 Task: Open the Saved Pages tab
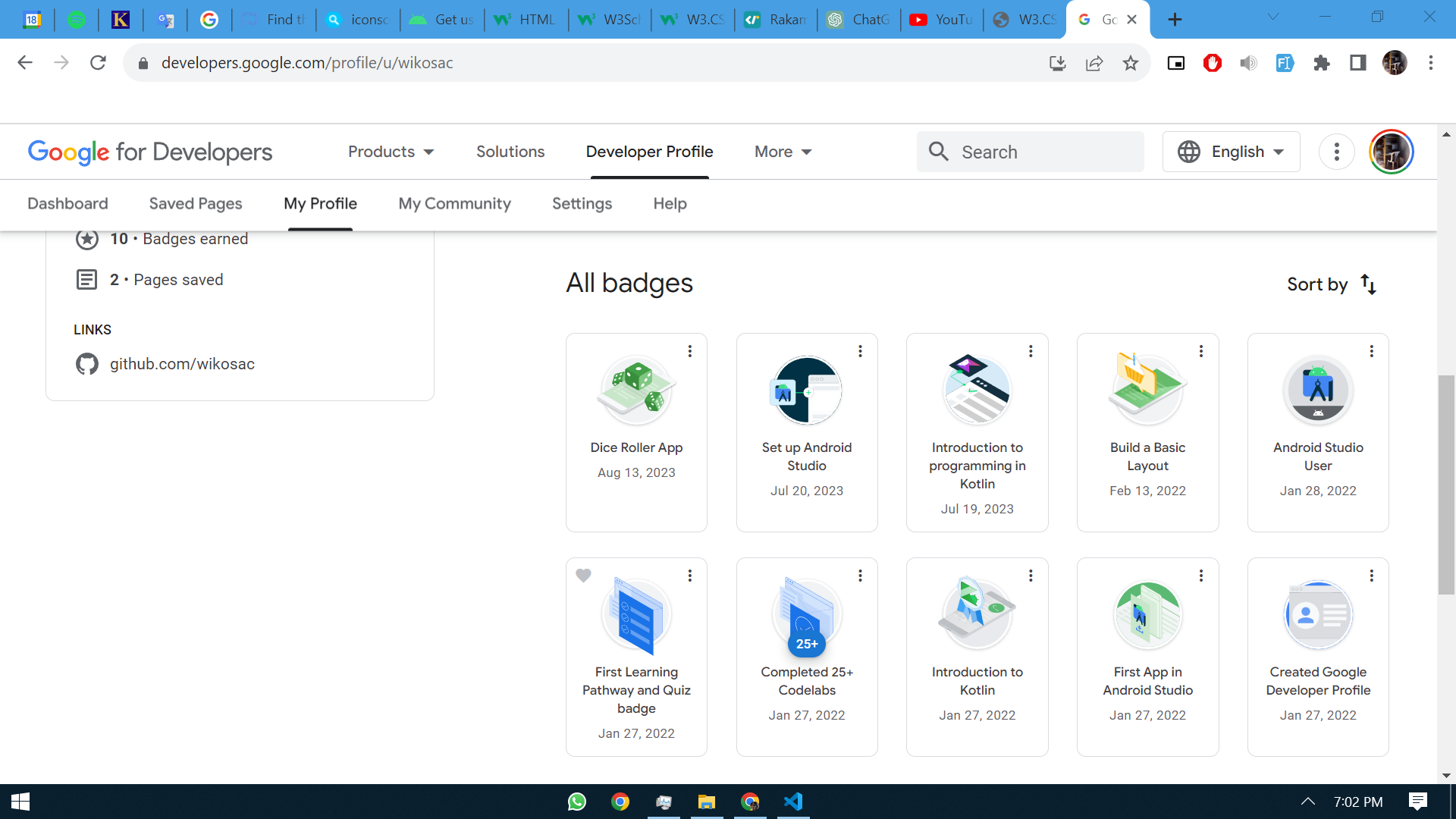[x=196, y=203]
